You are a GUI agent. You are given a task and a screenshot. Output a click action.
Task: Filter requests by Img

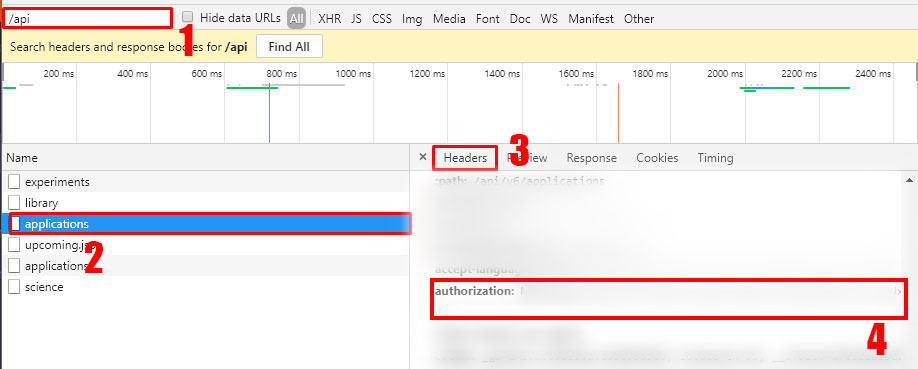[x=412, y=19]
